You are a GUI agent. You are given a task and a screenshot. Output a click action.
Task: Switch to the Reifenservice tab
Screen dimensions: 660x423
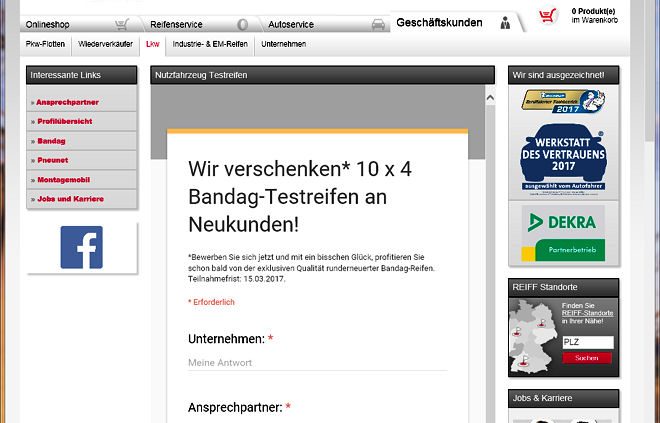pyautogui.click(x=176, y=24)
